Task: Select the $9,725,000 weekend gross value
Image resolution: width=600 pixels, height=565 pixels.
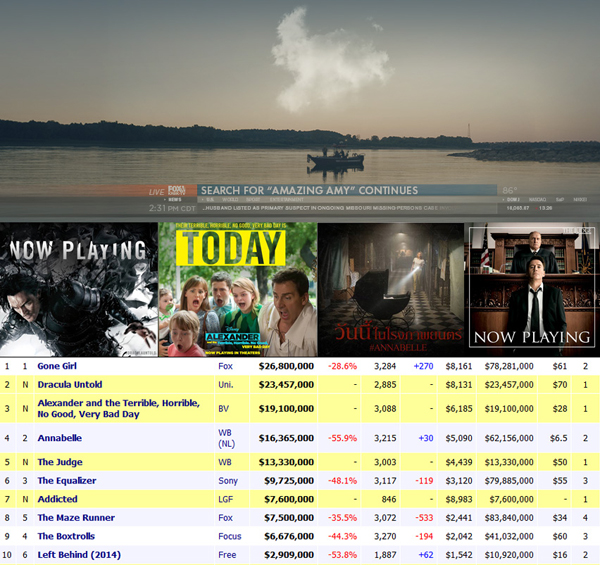Action: point(289,480)
